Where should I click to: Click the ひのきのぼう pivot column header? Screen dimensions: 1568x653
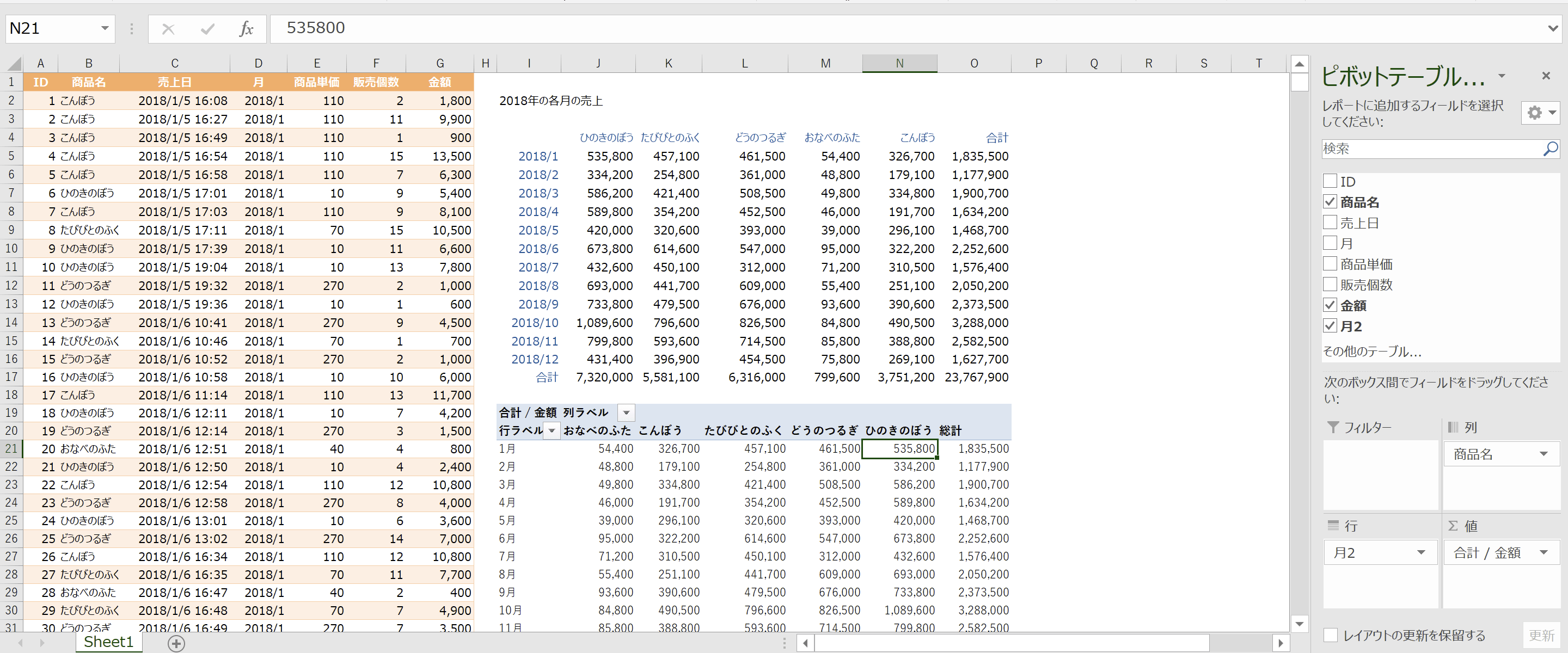[898, 430]
